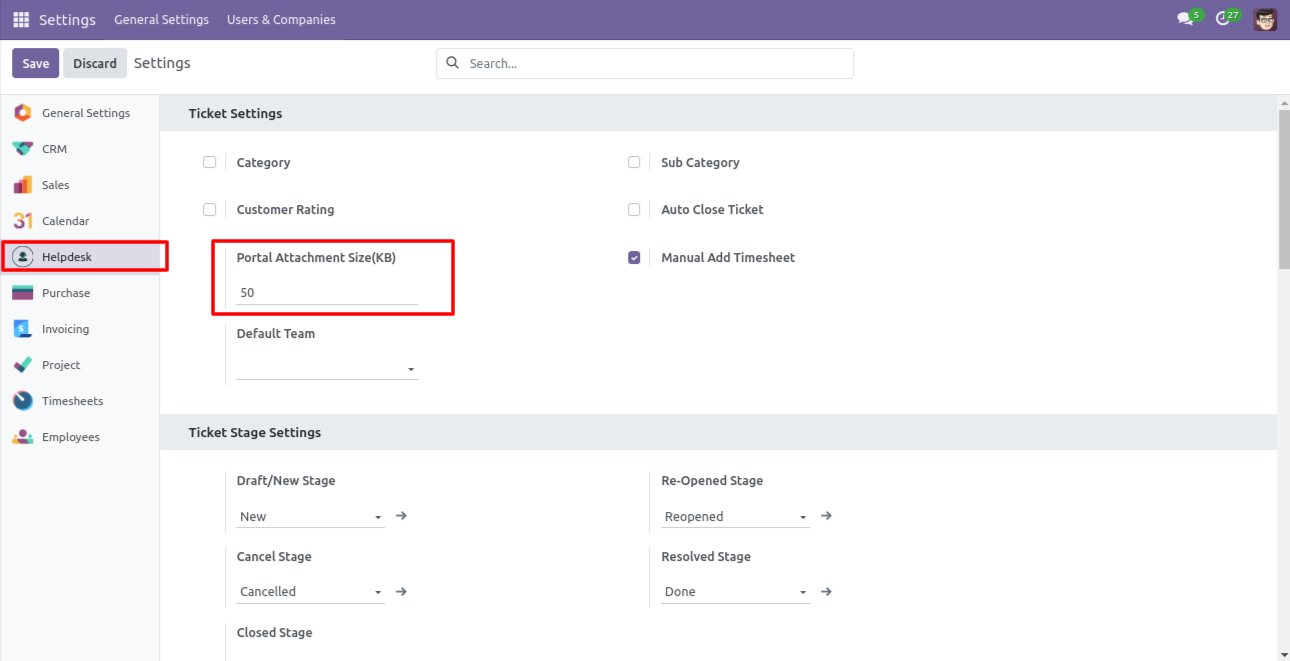1290x661 pixels.
Task: Click the Ticket Stage Settings heading
Action: tap(255, 432)
